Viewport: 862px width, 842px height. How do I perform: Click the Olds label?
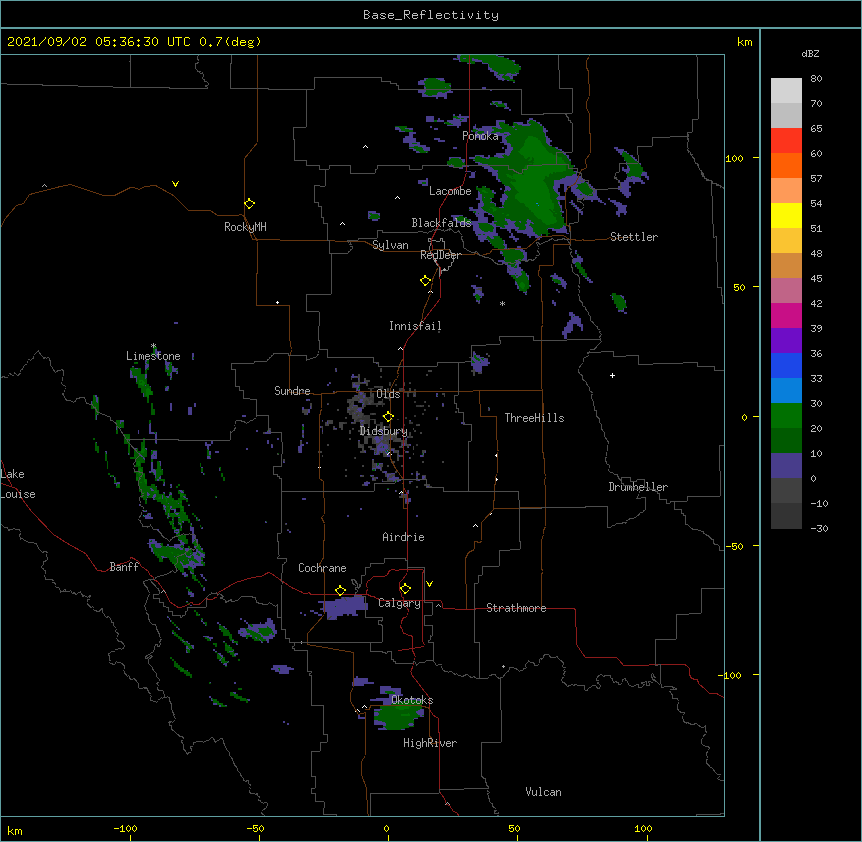pyautogui.click(x=388, y=394)
